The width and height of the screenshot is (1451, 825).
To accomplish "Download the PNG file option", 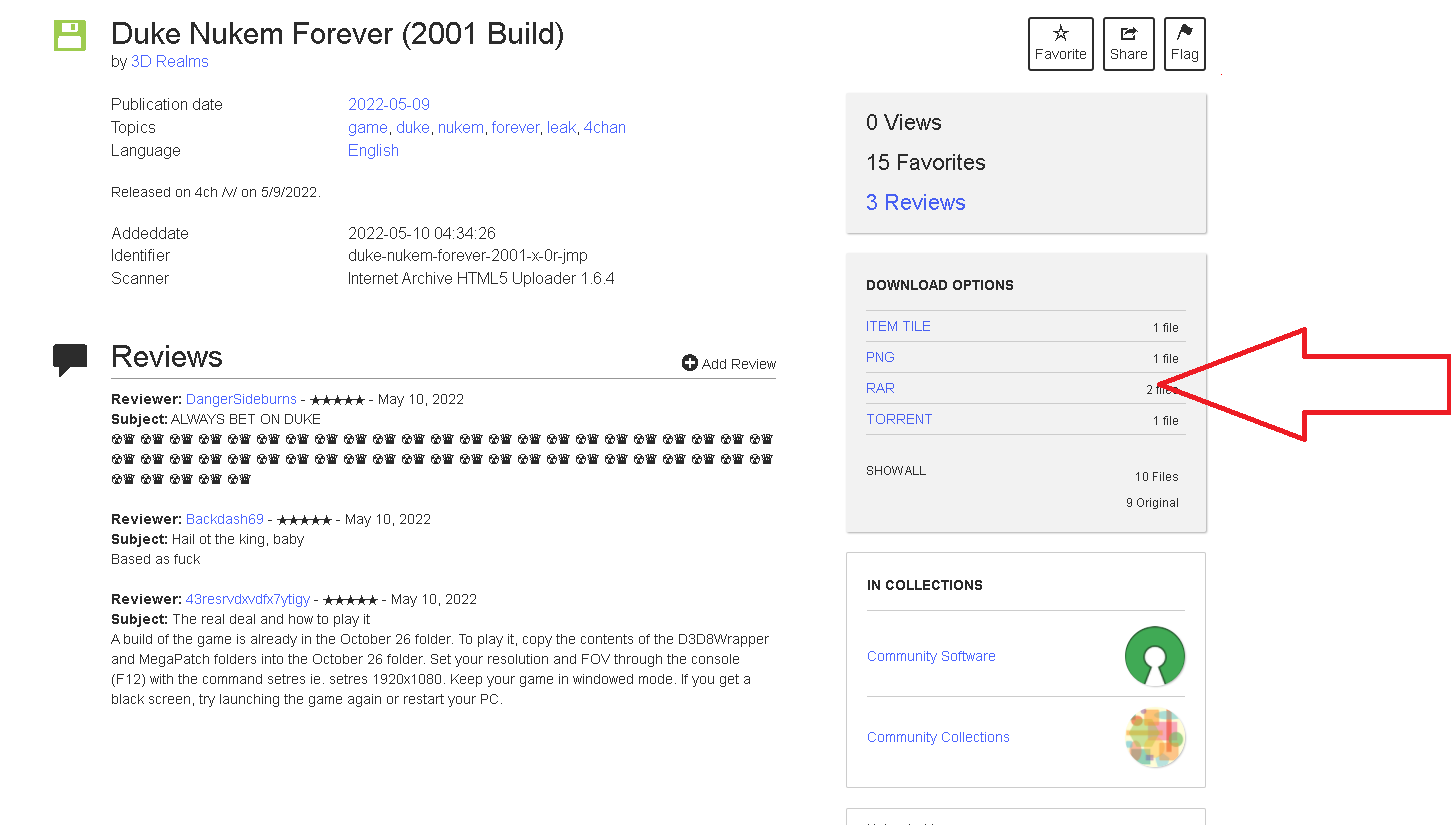I will pyautogui.click(x=880, y=358).
